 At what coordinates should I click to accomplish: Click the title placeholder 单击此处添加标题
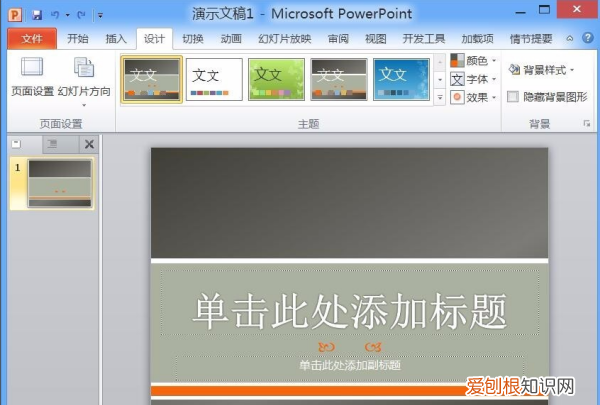[350, 302]
